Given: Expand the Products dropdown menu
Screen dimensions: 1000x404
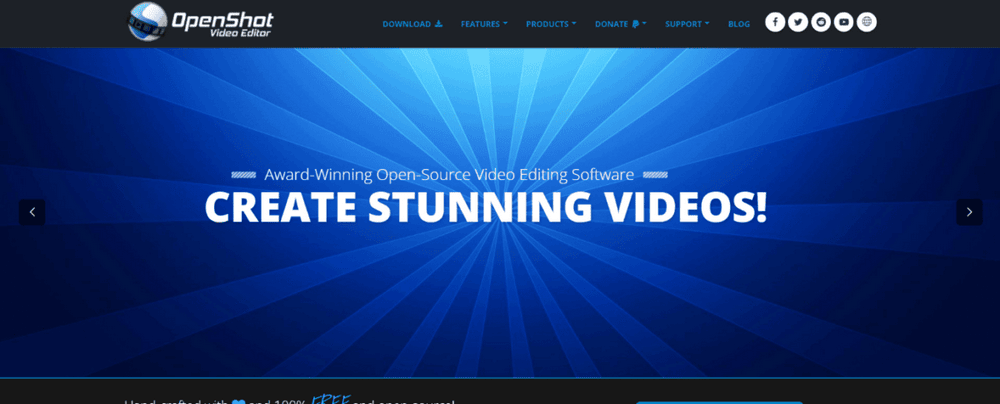Looking at the screenshot, I should coord(551,24).
